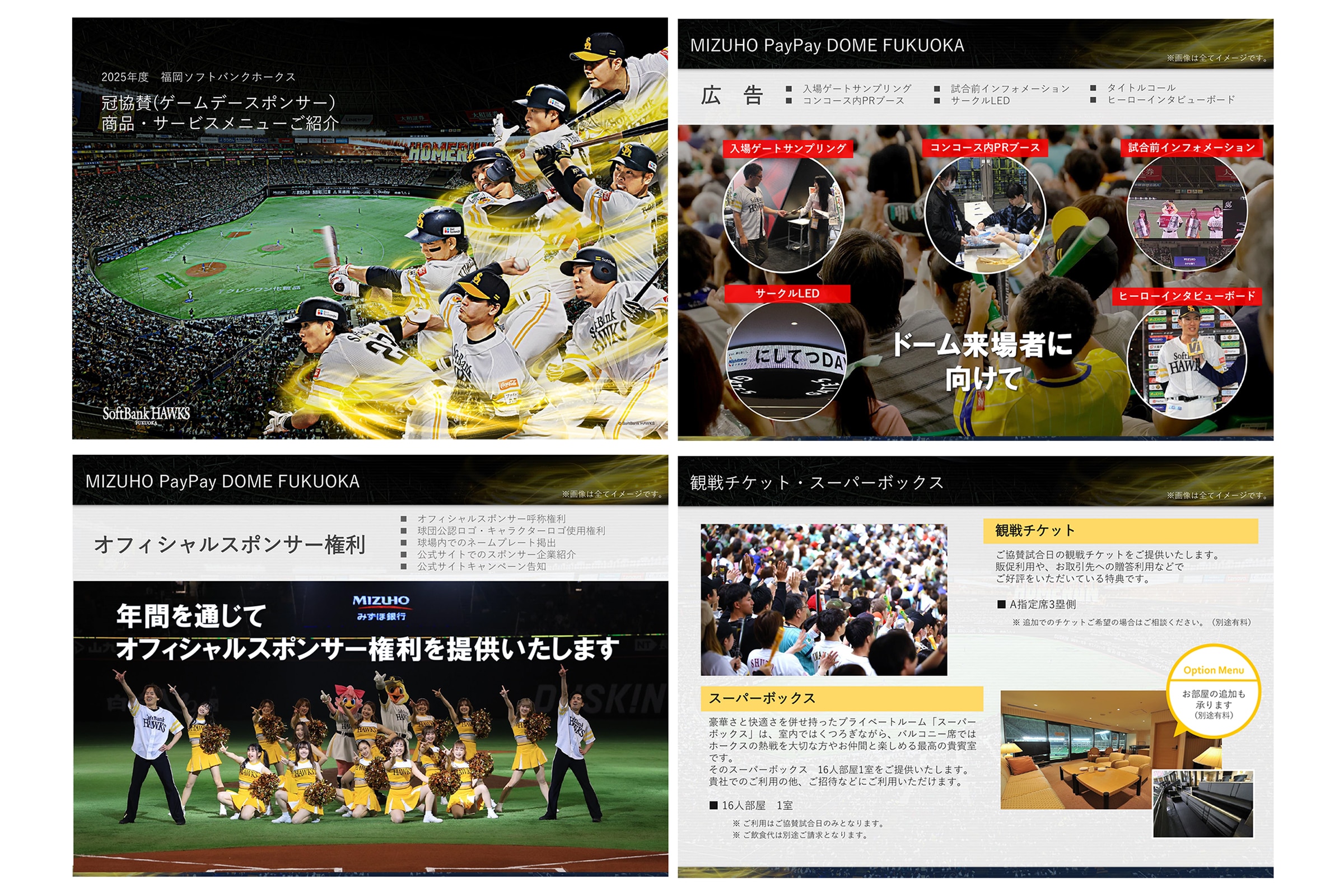This screenshot has width=1344, height=896.
Task: Click the slide title "観戦チケット・スーパーボックス"
Action: pyautogui.click(x=816, y=483)
